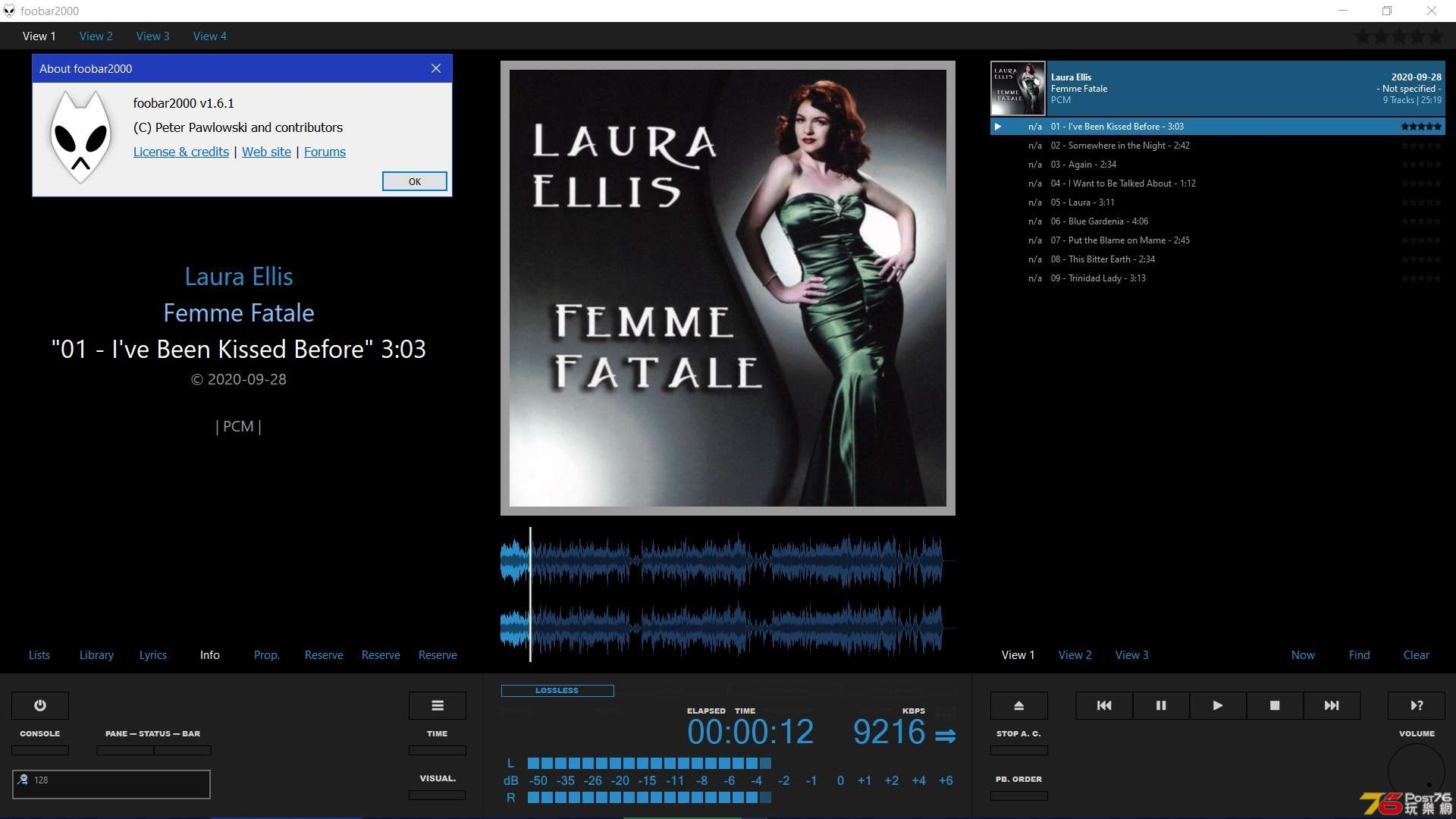1456x819 pixels.
Task: Pause playback with the pause button
Action: (1161, 705)
